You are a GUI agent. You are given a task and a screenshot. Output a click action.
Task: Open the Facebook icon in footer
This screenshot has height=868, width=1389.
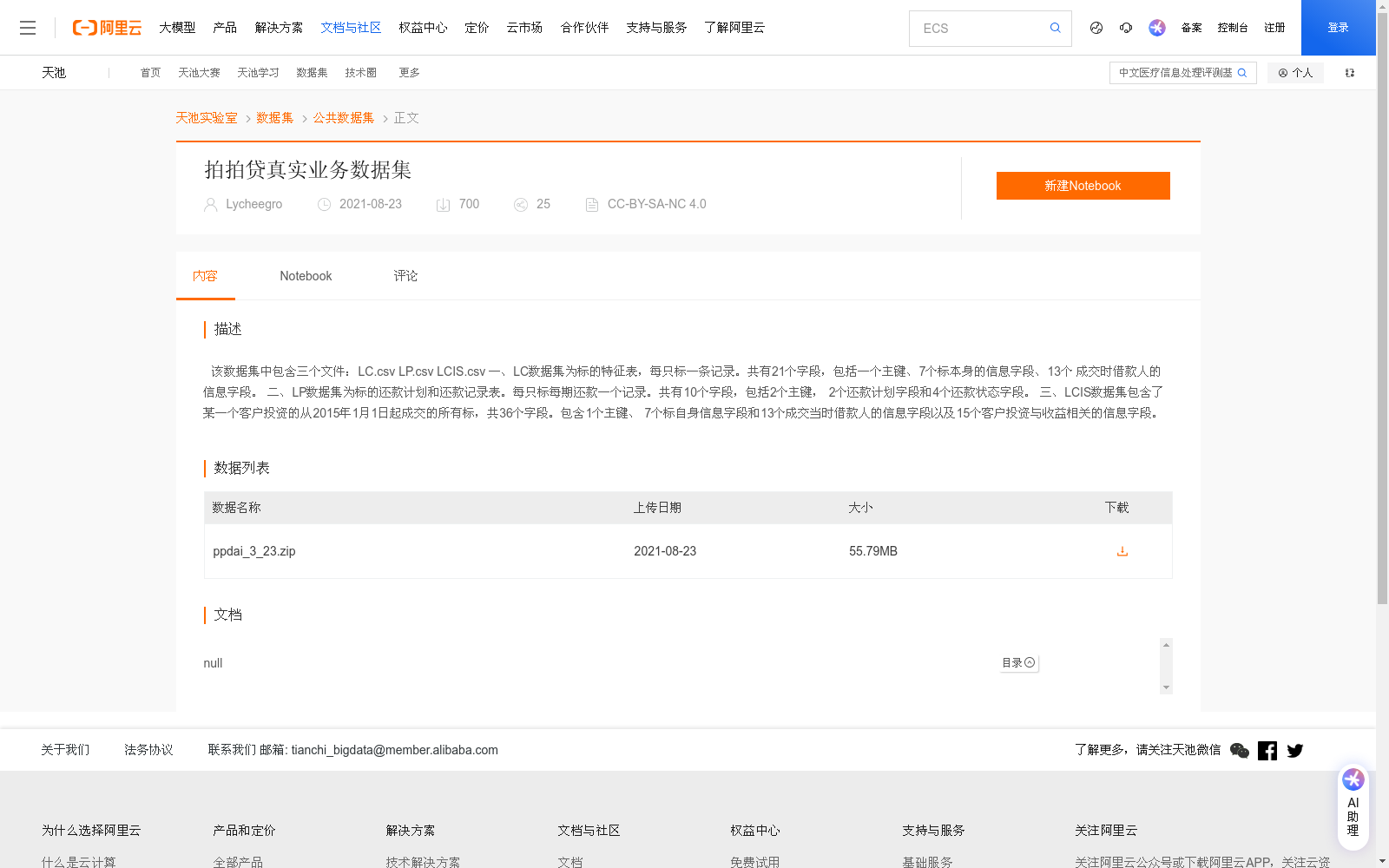point(1267,751)
